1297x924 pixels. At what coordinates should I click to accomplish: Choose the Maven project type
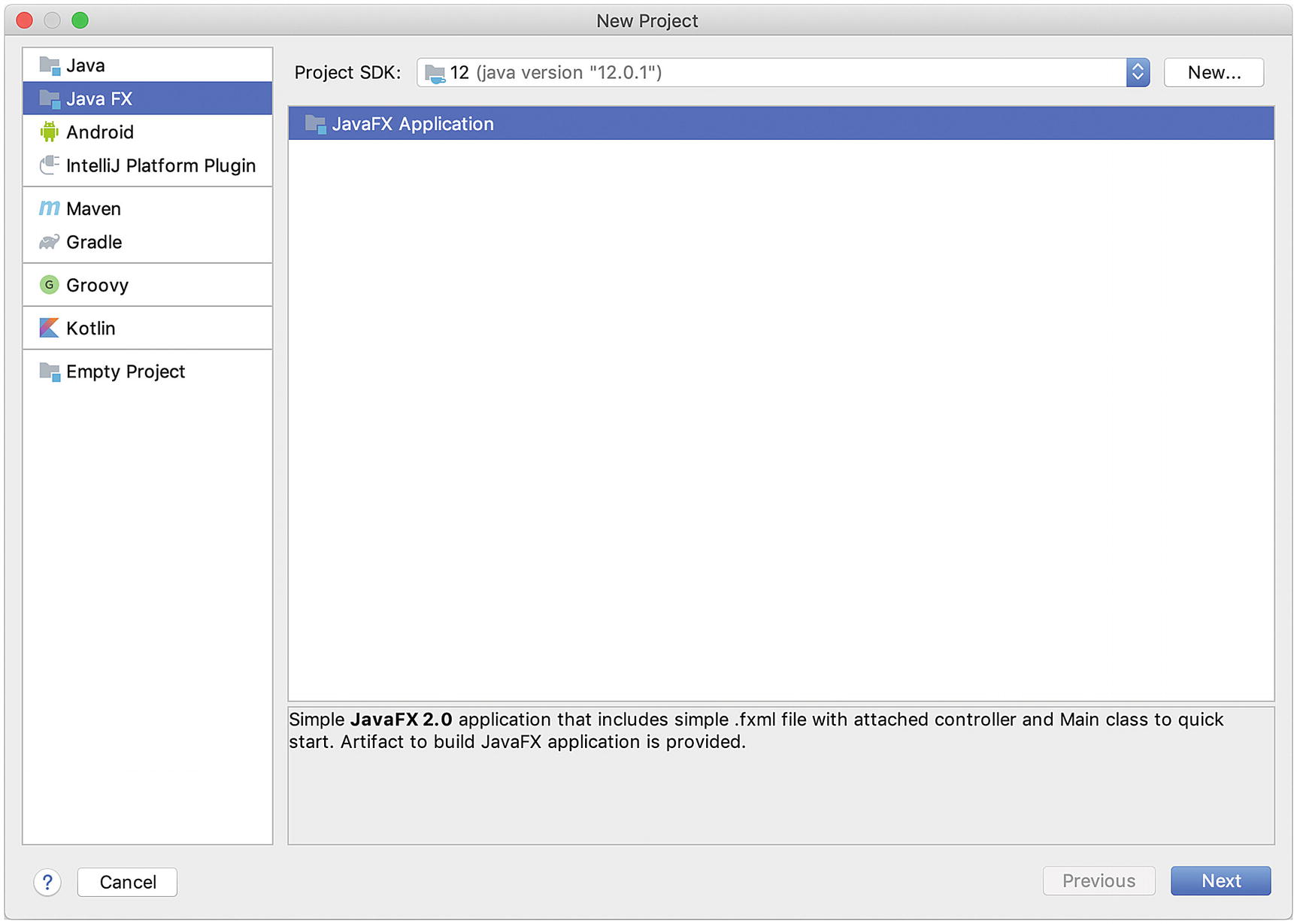(147, 208)
